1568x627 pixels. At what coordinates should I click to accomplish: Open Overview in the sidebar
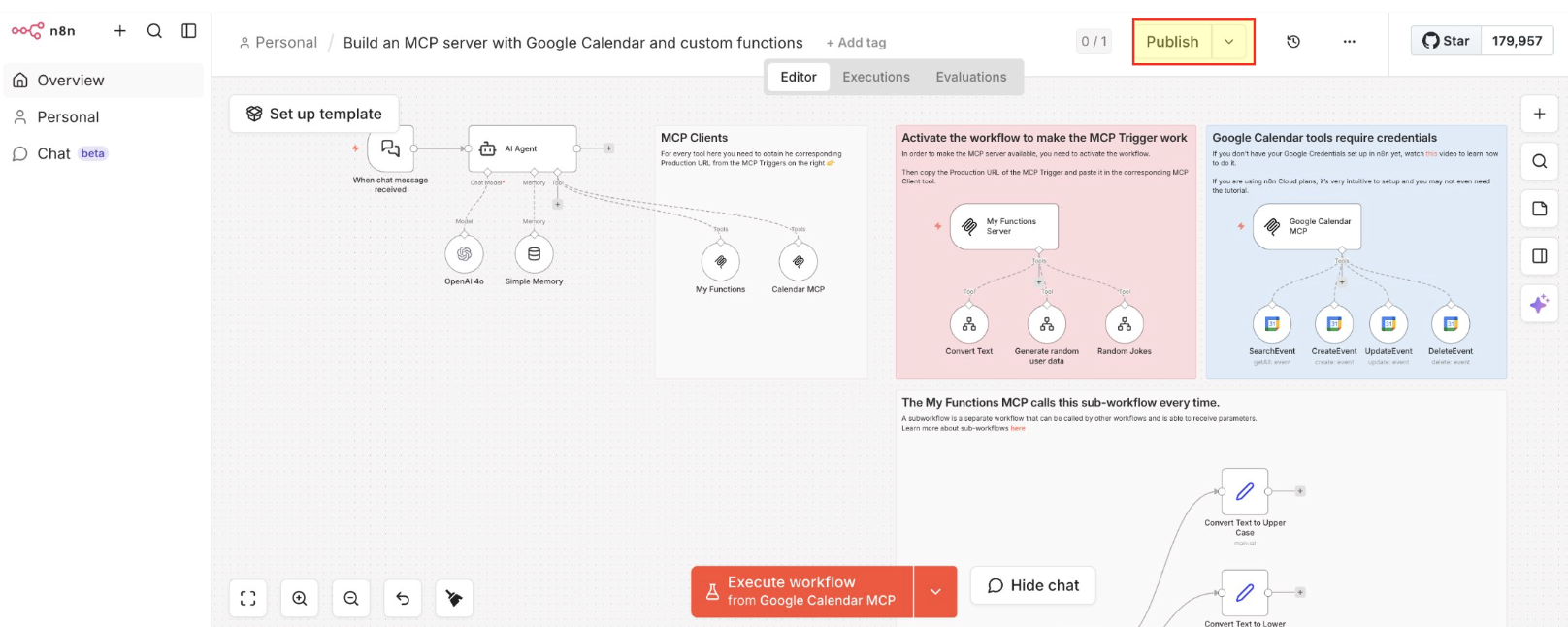pos(104,81)
